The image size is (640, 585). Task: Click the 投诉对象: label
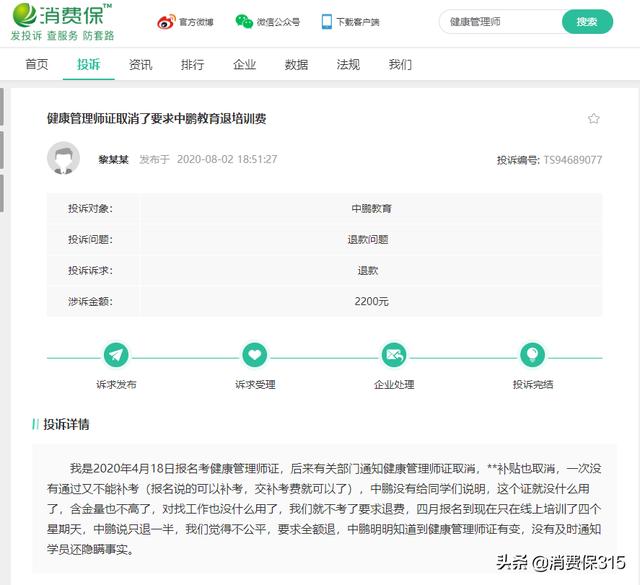90,209
